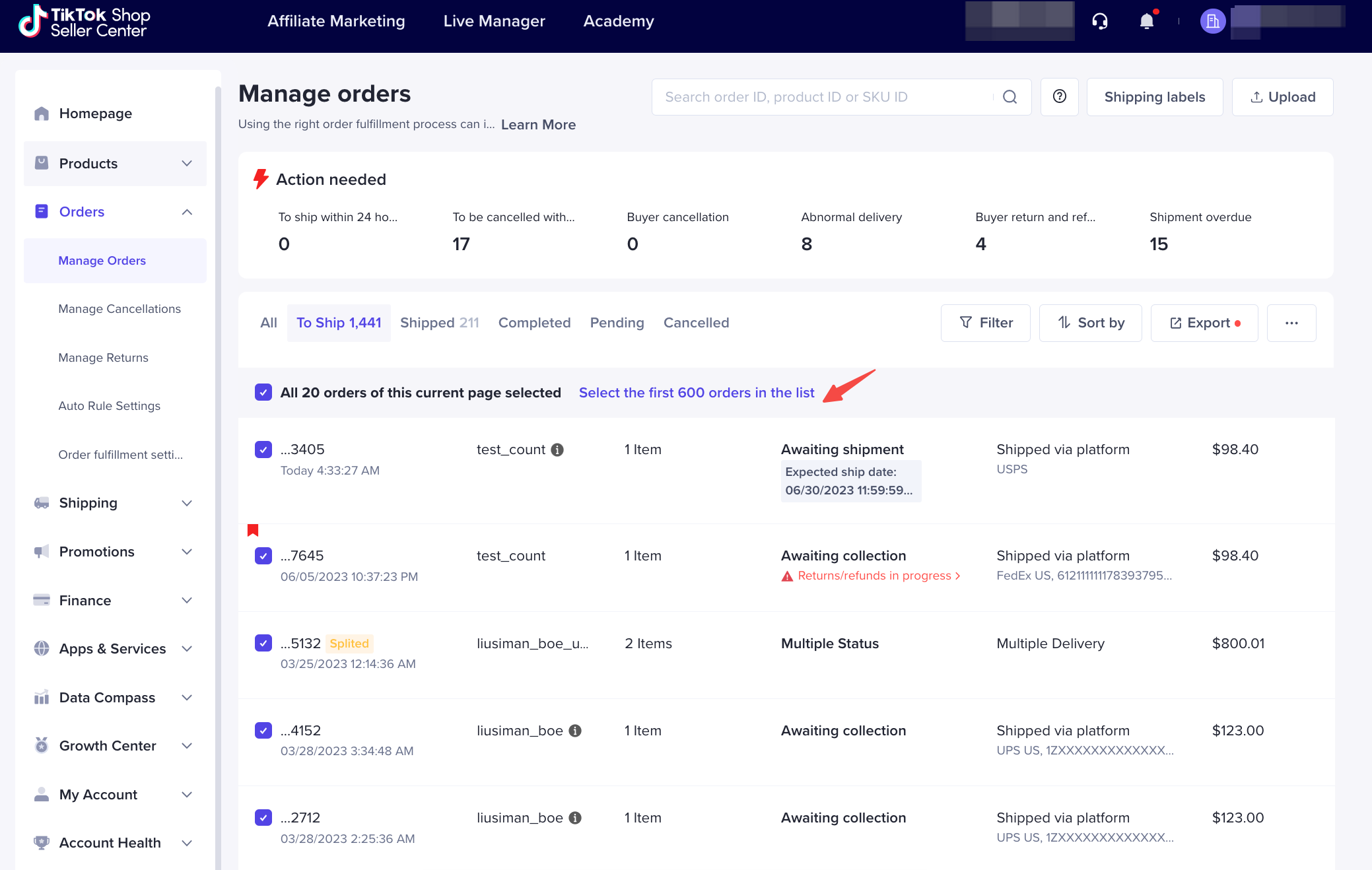The width and height of the screenshot is (1372, 870).
Task: Click info icon beside liusiman_boe on order 2712
Action: click(x=575, y=818)
